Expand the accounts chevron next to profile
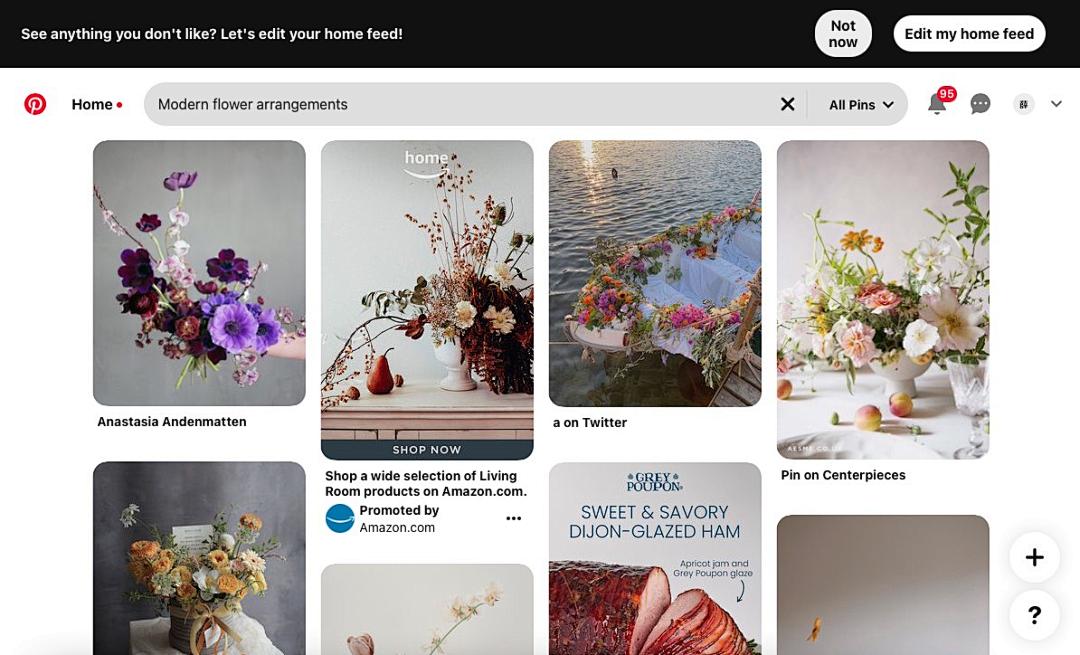The image size is (1080, 655). pyautogui.click(x=1057, y=104)
